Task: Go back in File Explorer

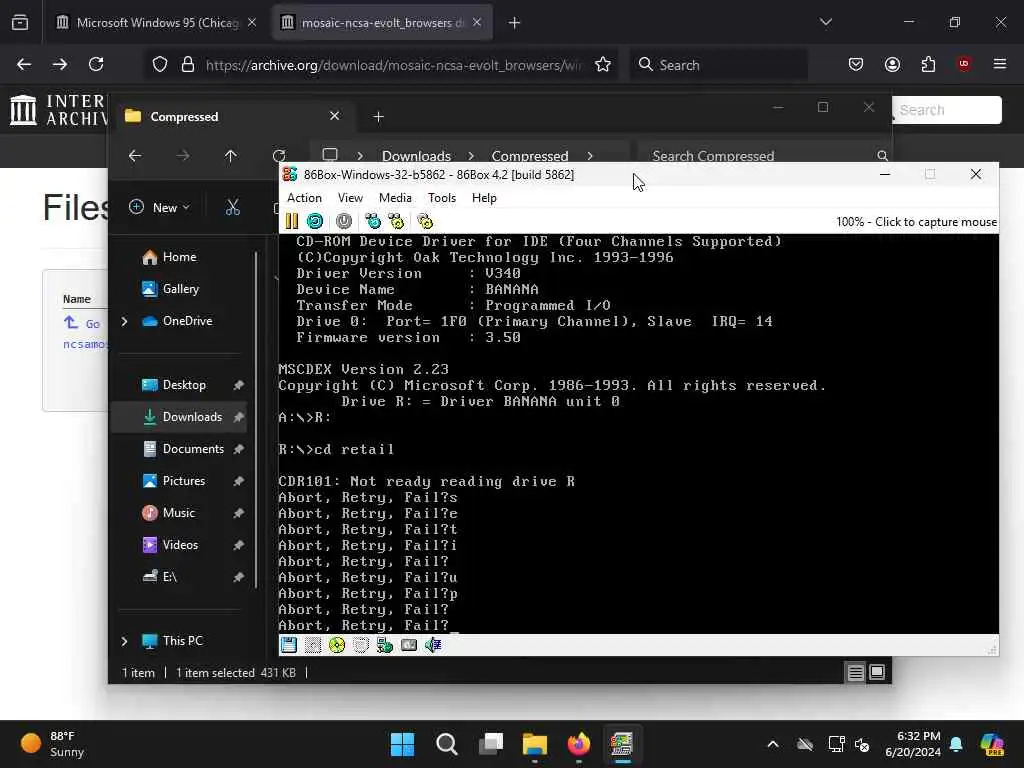Action: tap(135, 156)
